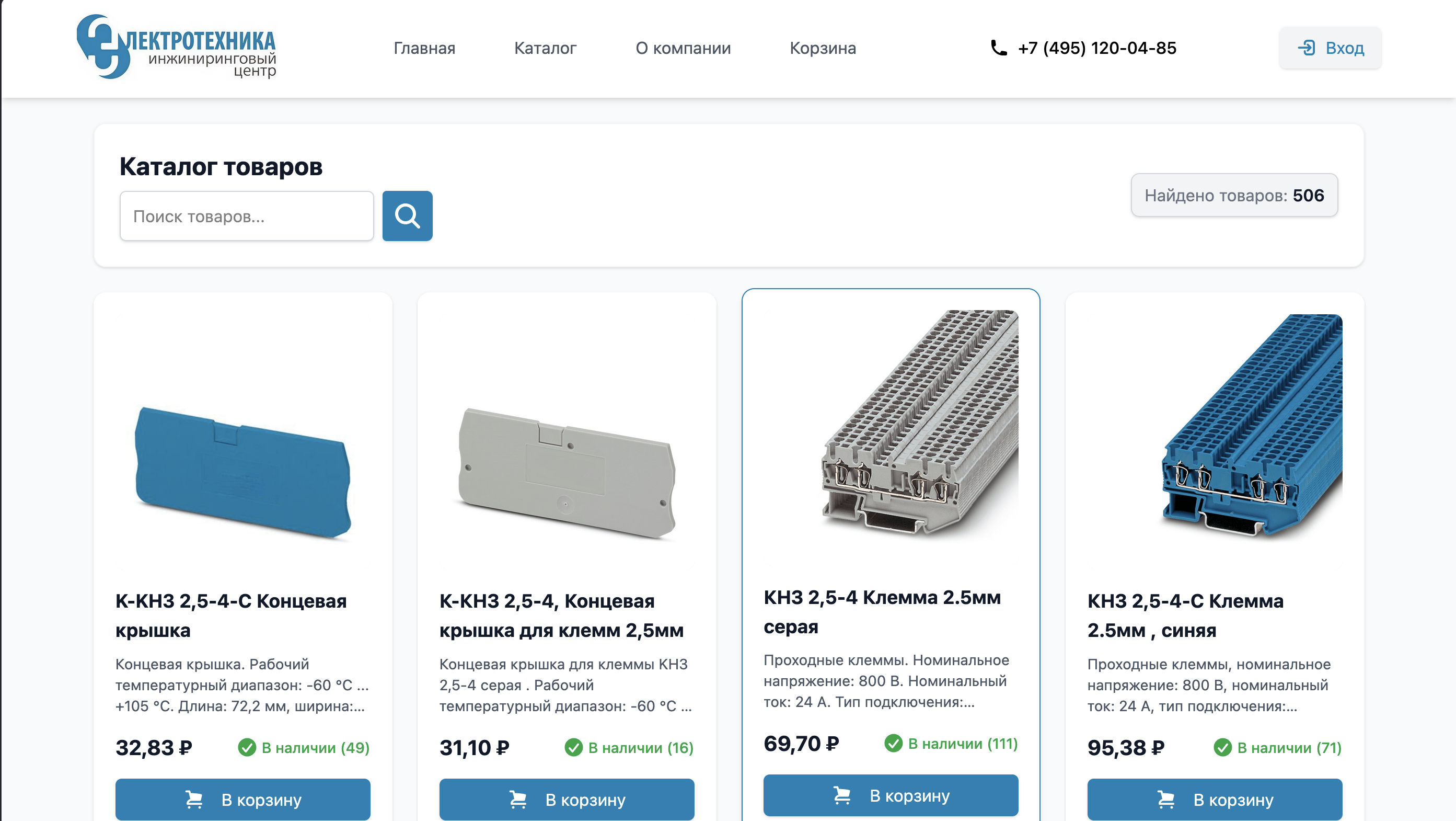Click the Электротехника logo
Screen dimensions: 1456x821
(x=176, y=48)
